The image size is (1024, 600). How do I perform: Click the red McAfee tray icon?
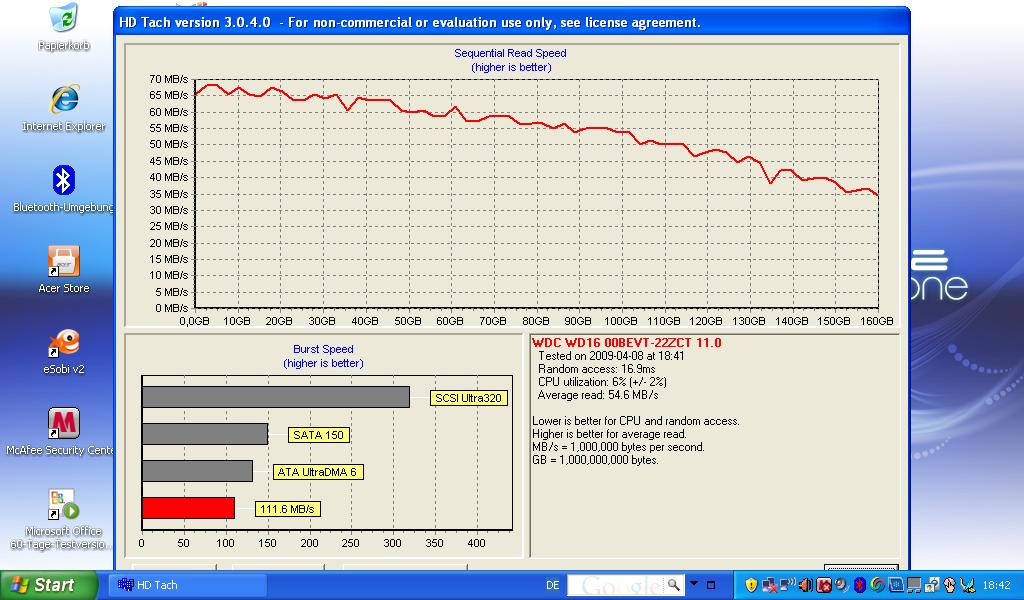tap(824, 585)
